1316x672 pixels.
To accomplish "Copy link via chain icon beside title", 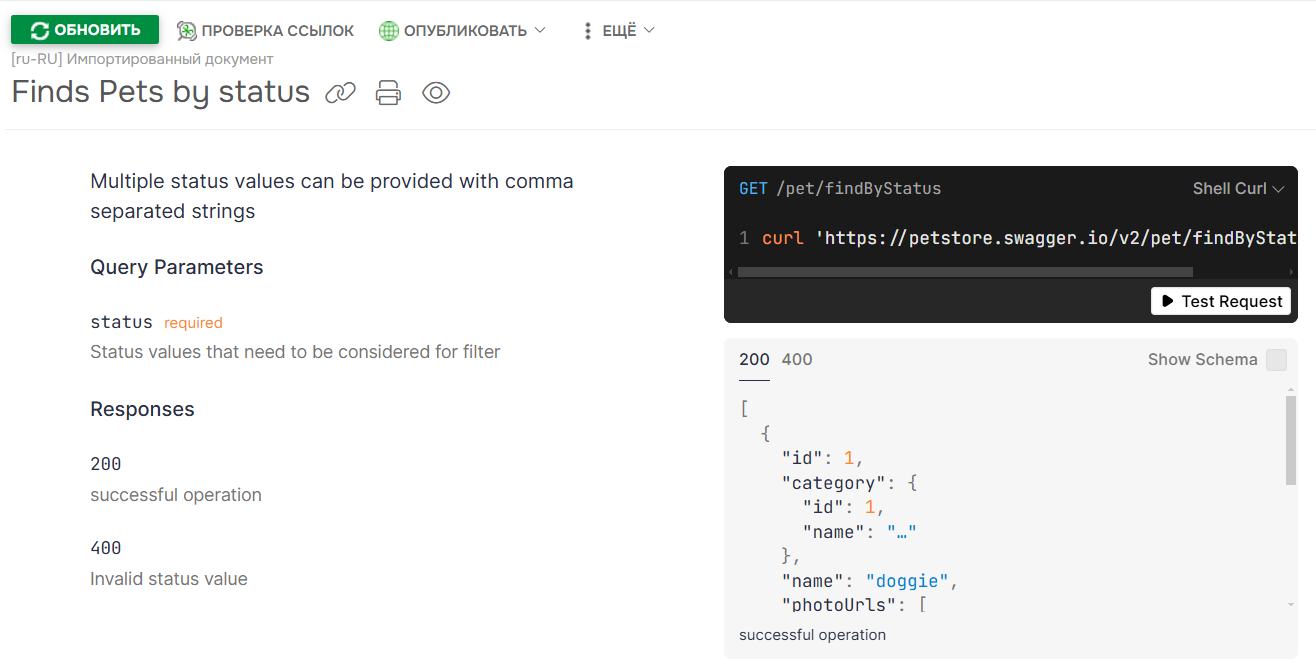I will [x=340, y=93].
